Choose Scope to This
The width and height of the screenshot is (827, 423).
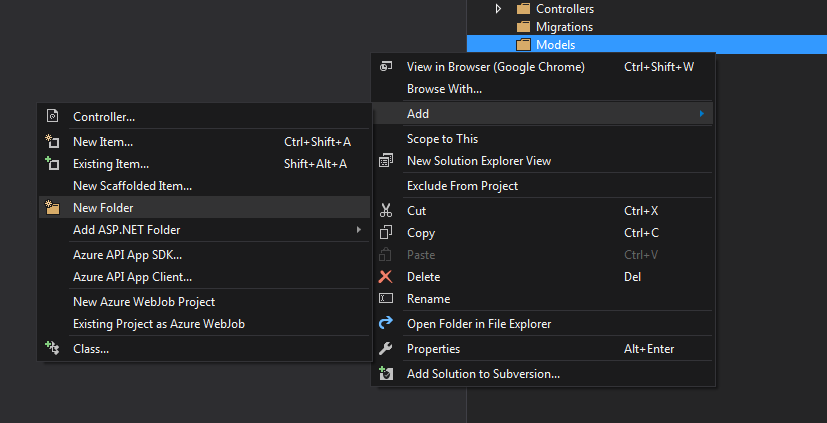point(442,139)
